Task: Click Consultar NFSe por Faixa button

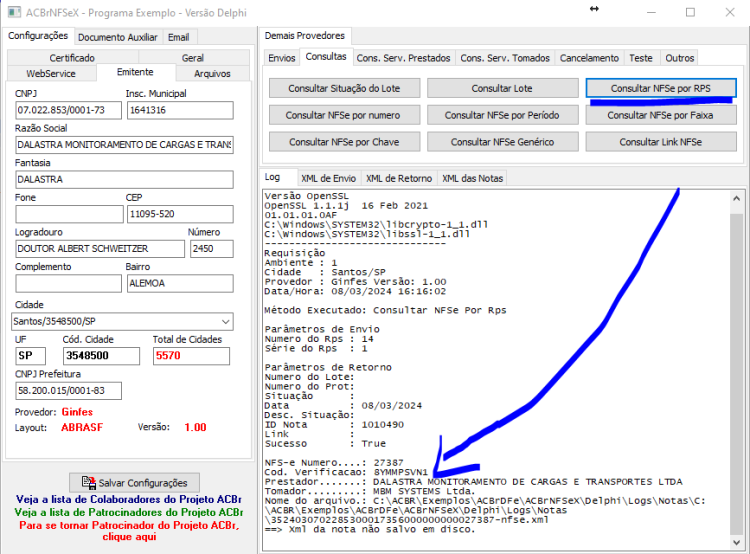Action: pyautogui.click(x=661, y=115)
